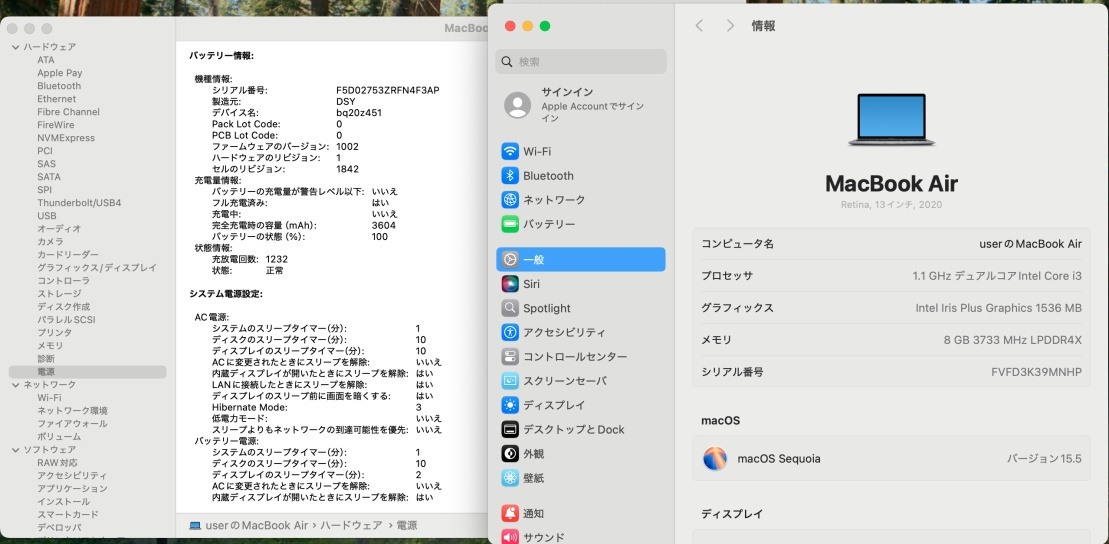This screenshot has height=544, width=1109.
Task: Click the macOS Sequoia logo icon
Action: coord(715,458)
